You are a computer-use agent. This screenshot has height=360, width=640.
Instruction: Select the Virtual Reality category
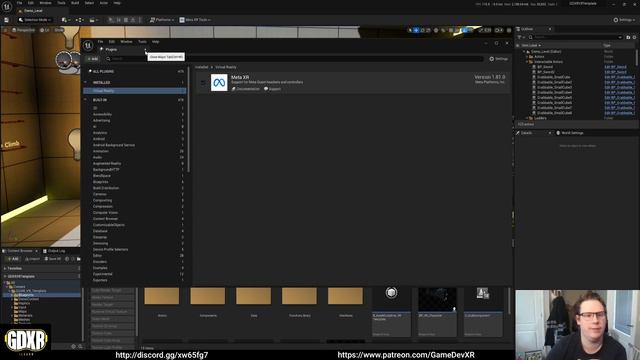pyautogui.click(x=135, y=91)
